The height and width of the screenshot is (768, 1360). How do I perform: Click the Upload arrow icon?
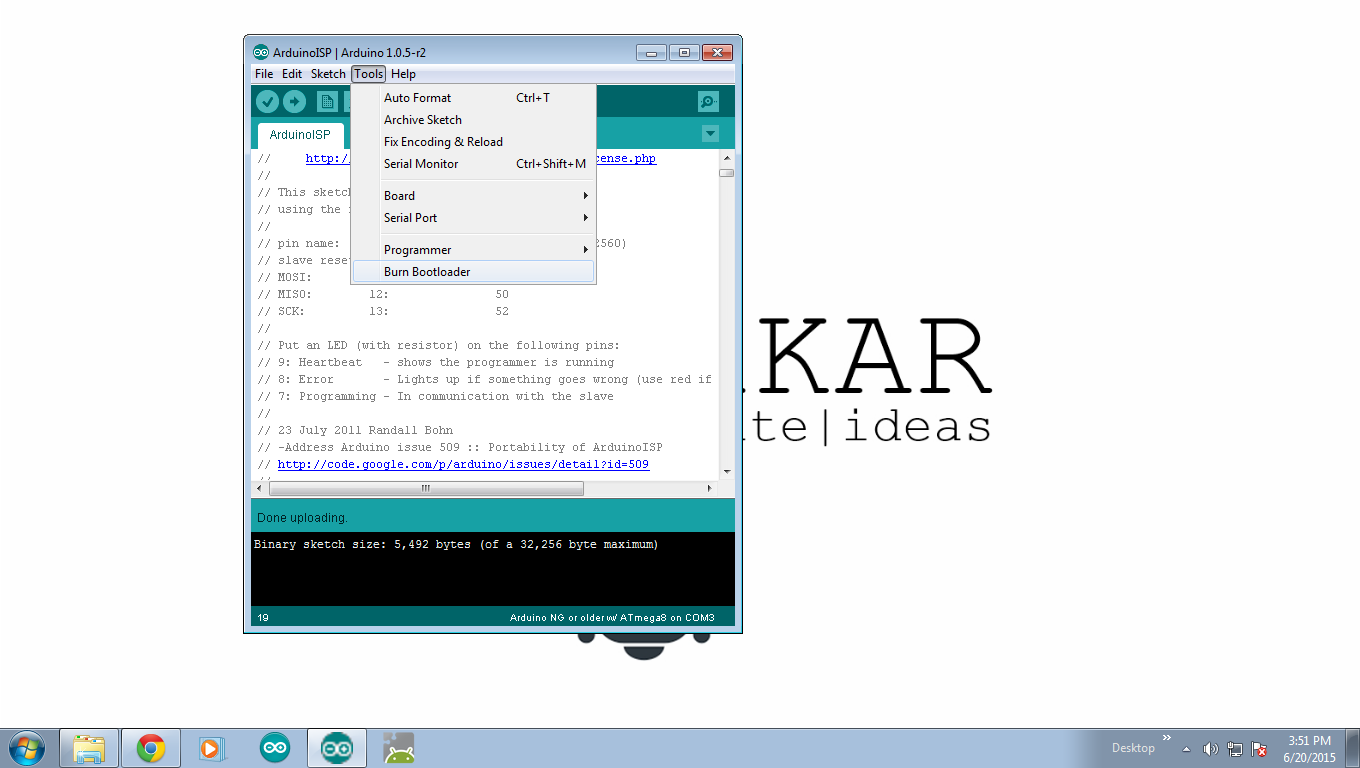click(x=295, y=101)
